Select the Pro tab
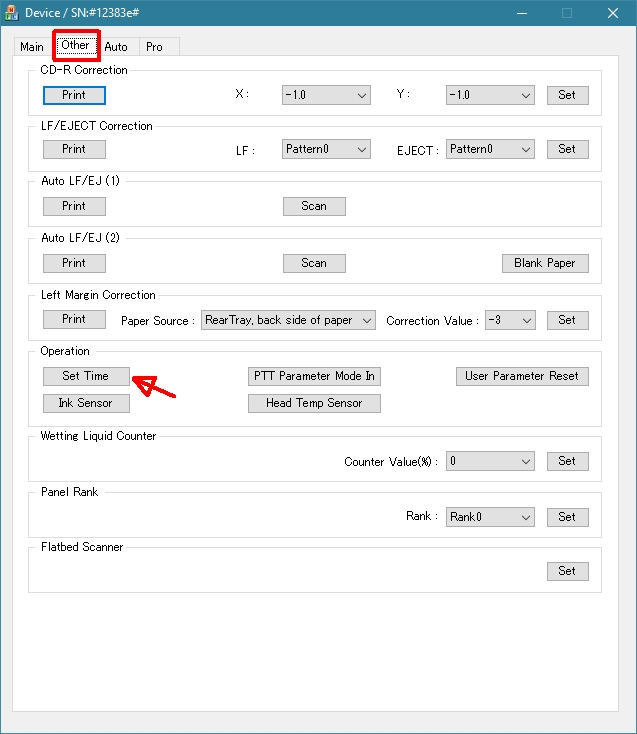 pyautogui.click(x=154, y=47)
